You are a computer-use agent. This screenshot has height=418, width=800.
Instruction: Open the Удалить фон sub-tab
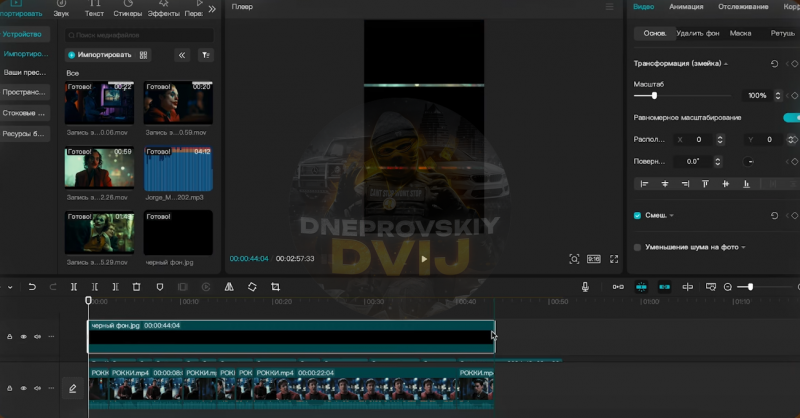pos(697,33)
